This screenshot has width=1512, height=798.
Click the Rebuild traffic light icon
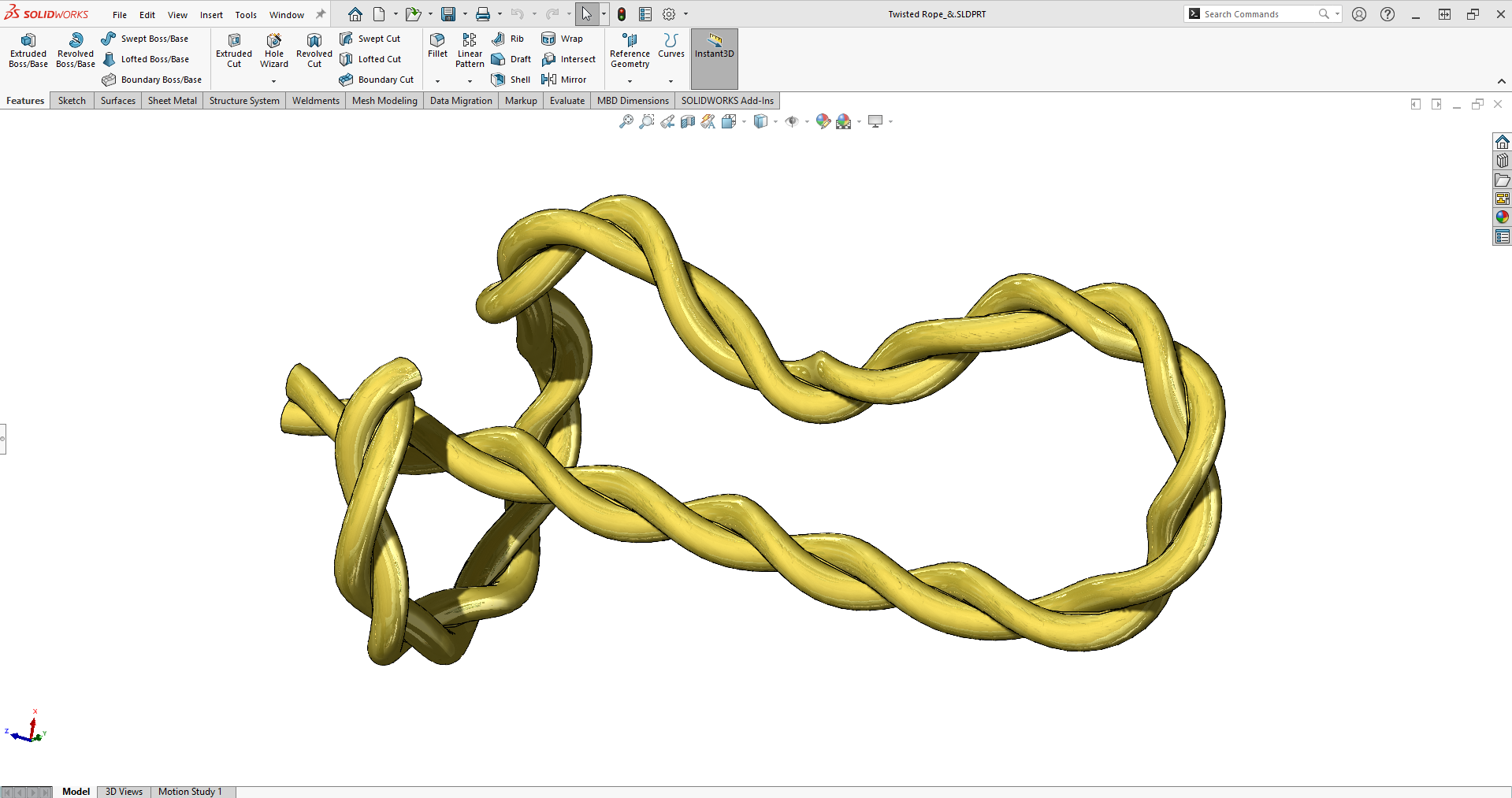tap(622, 14)
